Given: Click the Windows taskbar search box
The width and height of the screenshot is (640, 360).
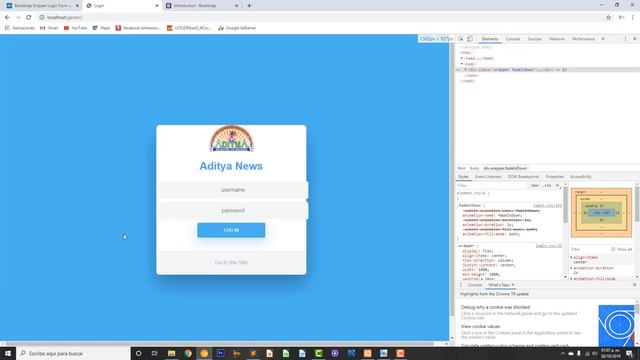Looking at the screenshot, I should click(x=73, y=353).
